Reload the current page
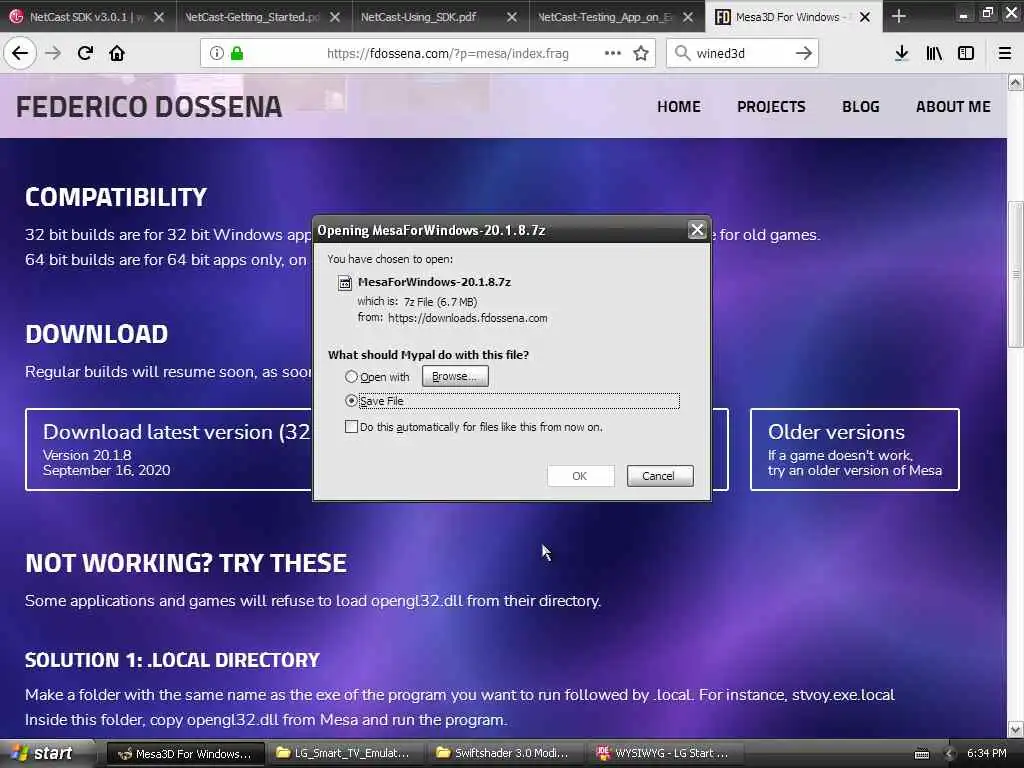This screenshot has width=1024, height=768. pyautogui.click(x=85, y=53)
